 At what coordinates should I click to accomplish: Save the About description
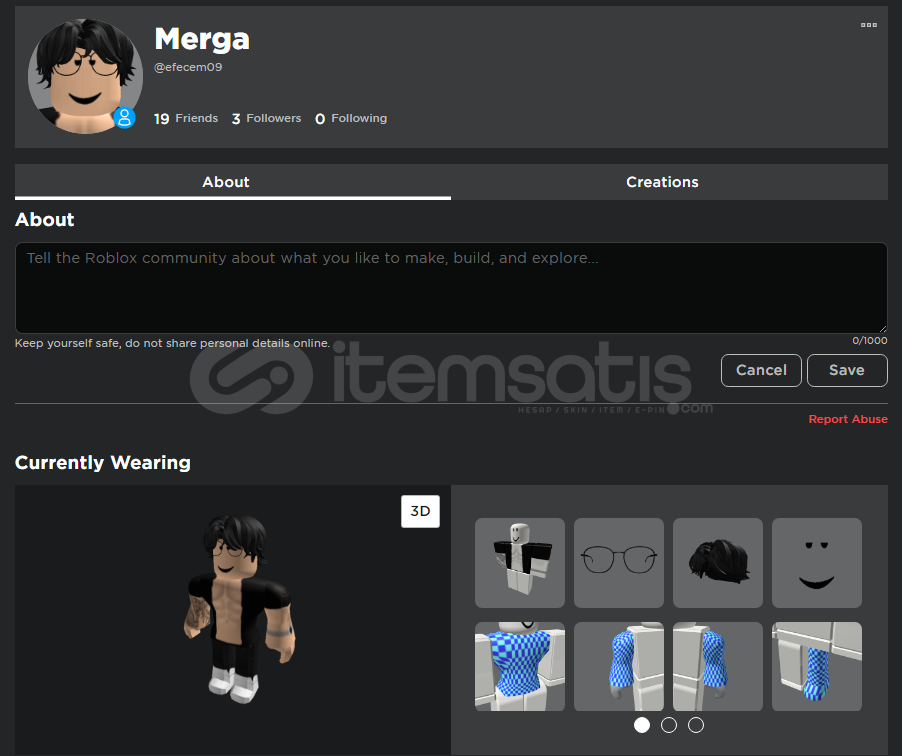coord(847,370)
